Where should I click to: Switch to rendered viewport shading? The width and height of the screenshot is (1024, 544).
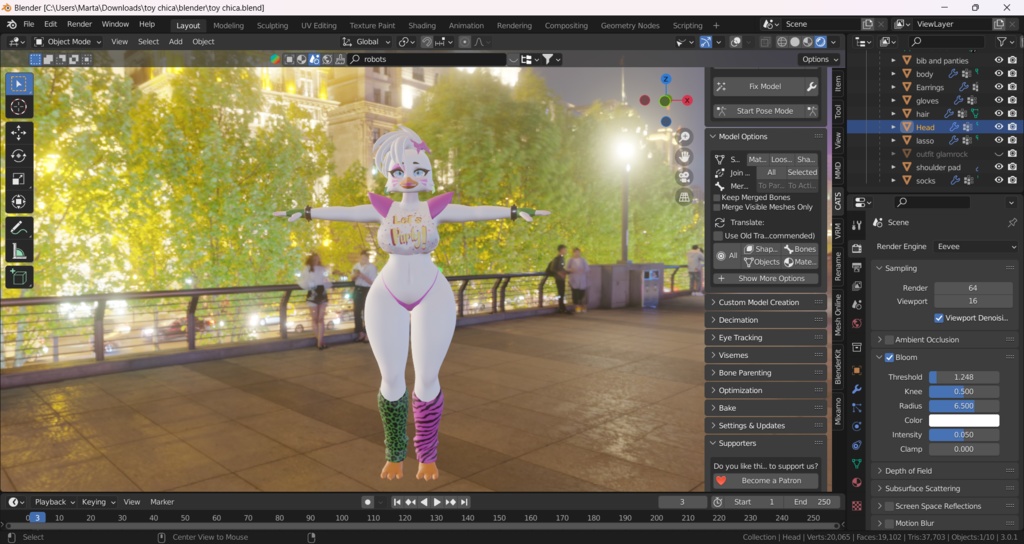click(x=820, y=42)
